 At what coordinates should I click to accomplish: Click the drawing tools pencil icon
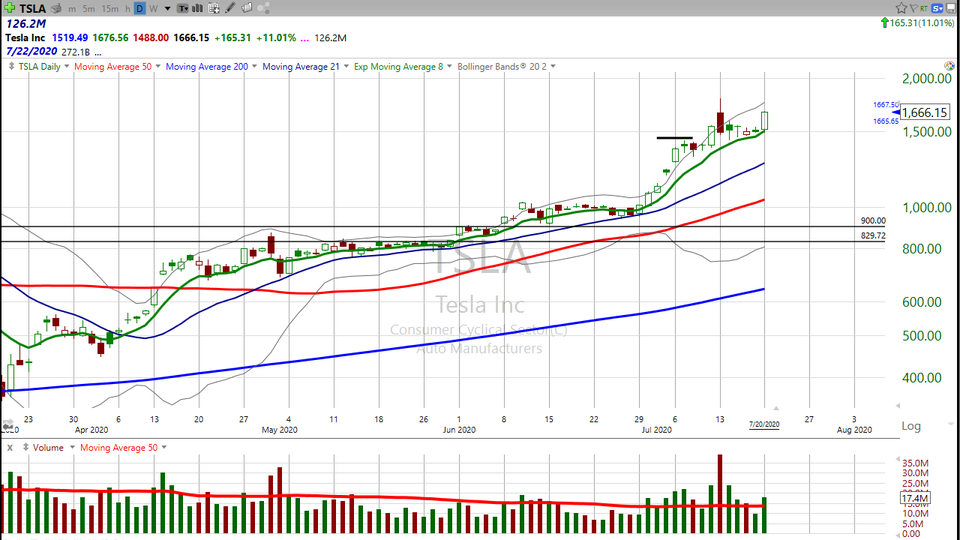[231, 8]
